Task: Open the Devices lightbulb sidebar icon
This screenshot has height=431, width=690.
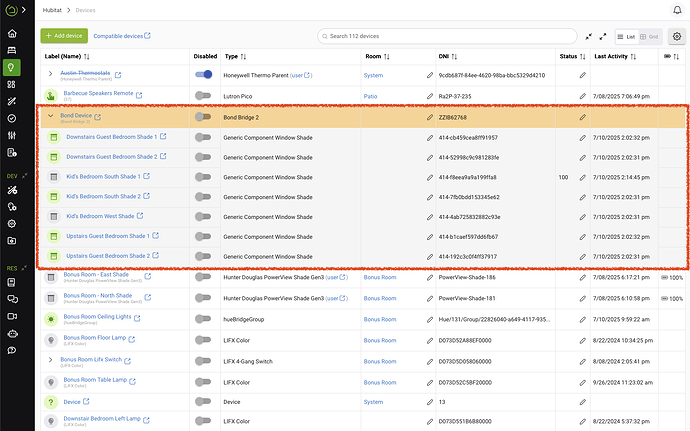Action: click(x=12, y=67)
